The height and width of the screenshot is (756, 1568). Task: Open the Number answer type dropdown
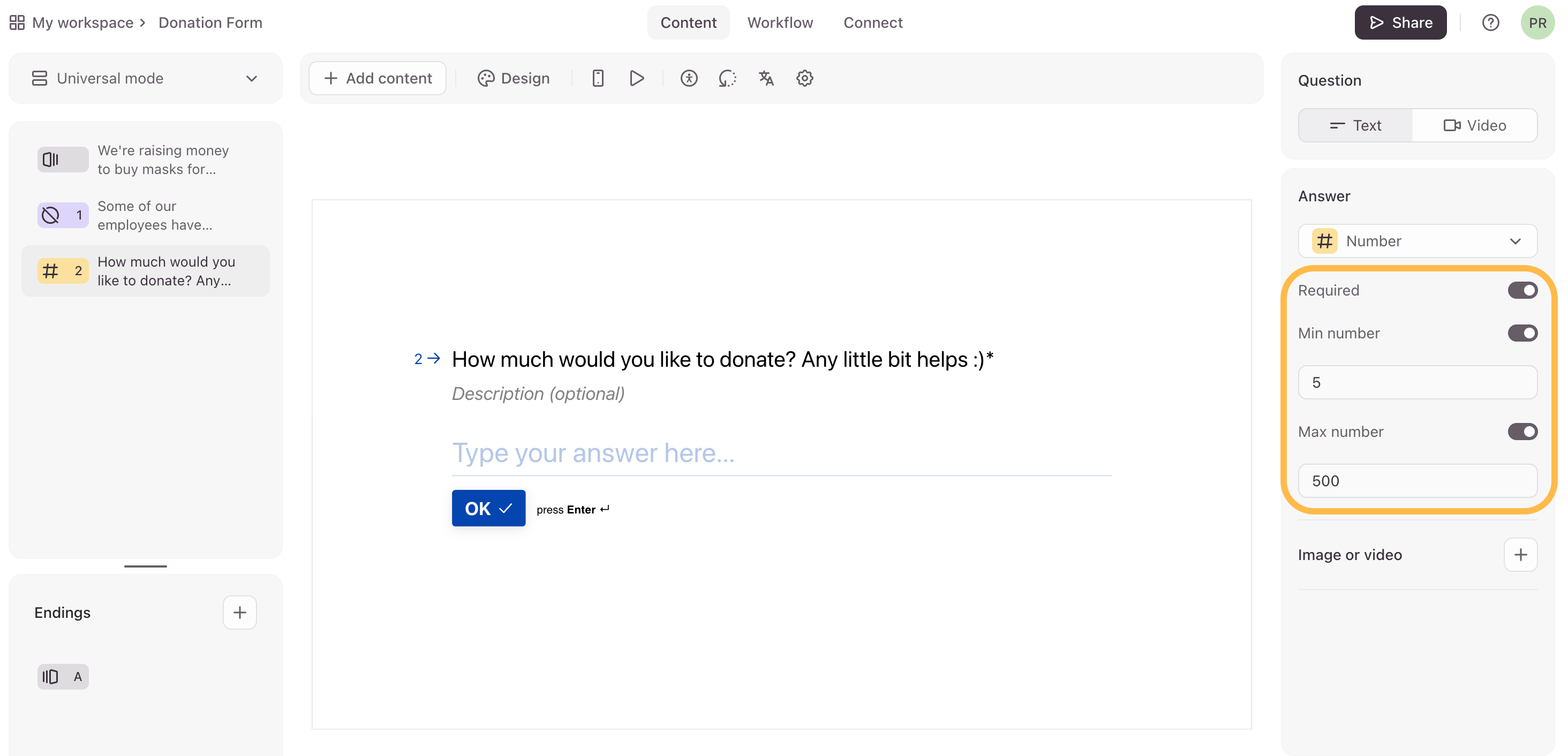(1417, 241)
